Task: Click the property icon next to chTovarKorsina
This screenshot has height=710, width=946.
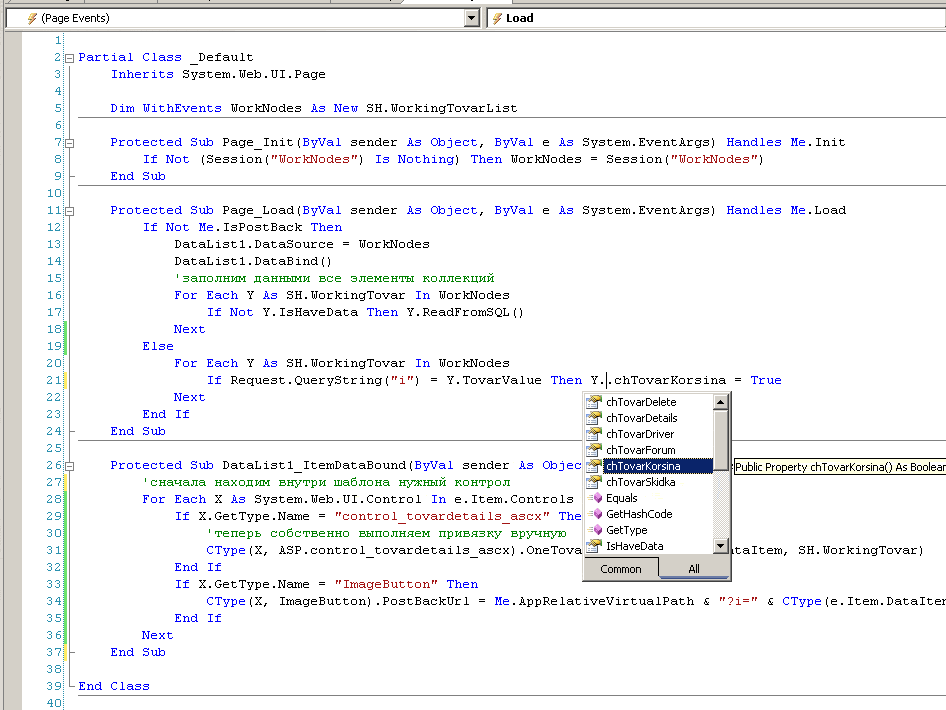Action: (x=594, y=466)
